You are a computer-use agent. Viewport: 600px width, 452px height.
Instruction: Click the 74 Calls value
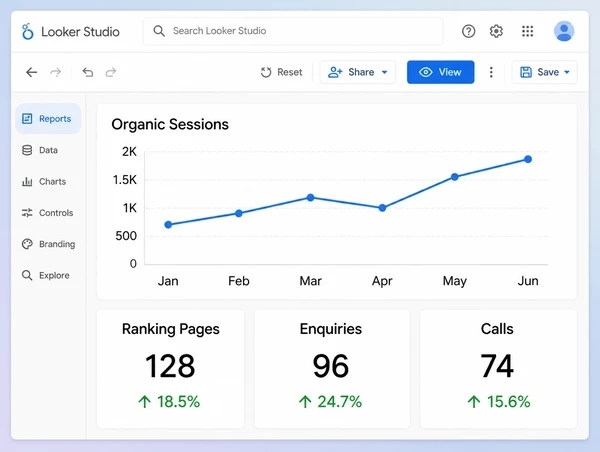coord(497,366)
